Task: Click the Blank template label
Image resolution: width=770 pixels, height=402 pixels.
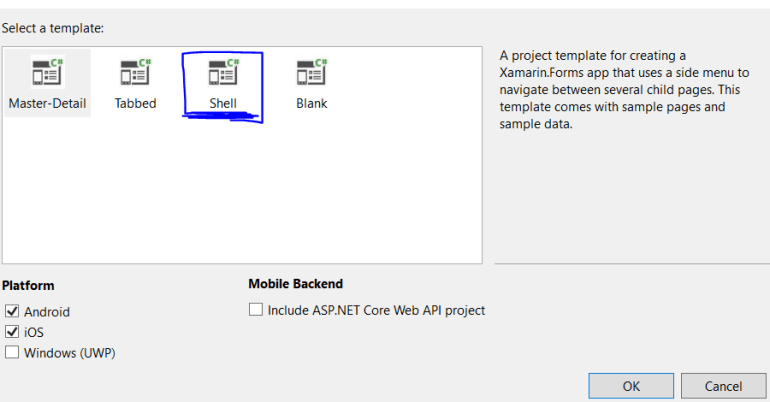Action: coord(311,103)
